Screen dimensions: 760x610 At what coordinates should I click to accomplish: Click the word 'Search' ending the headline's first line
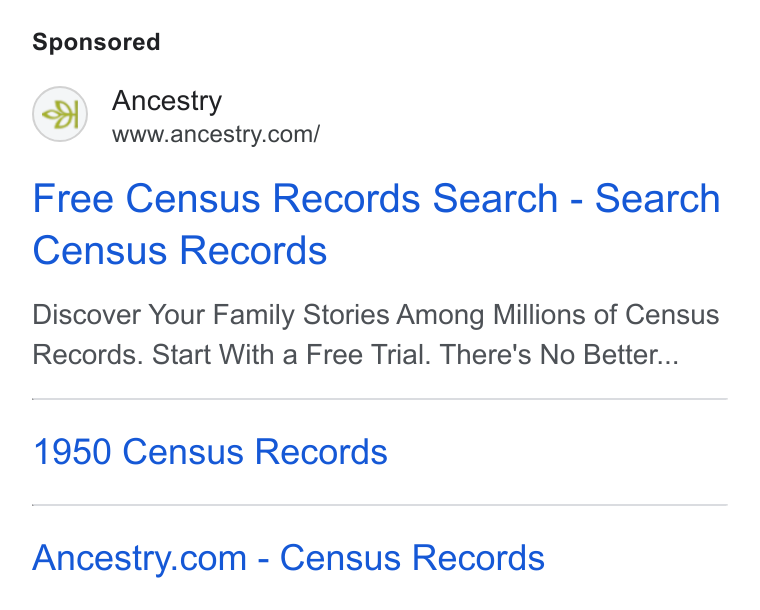coord(657,198)
